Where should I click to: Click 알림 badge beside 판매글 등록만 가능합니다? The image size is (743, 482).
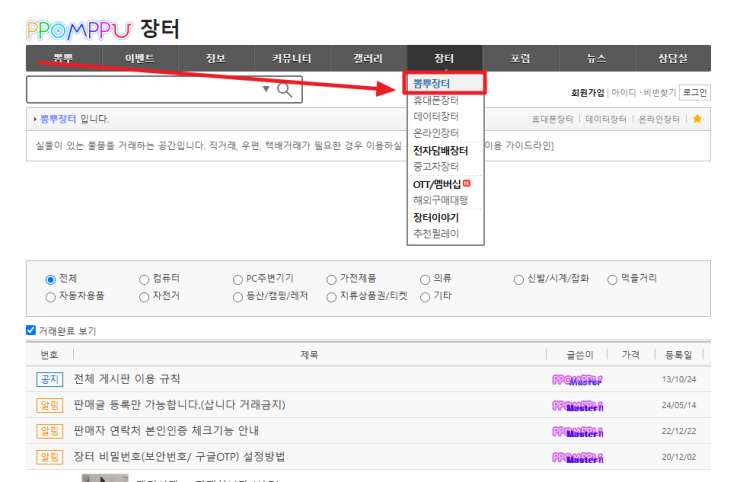point(49,405)
